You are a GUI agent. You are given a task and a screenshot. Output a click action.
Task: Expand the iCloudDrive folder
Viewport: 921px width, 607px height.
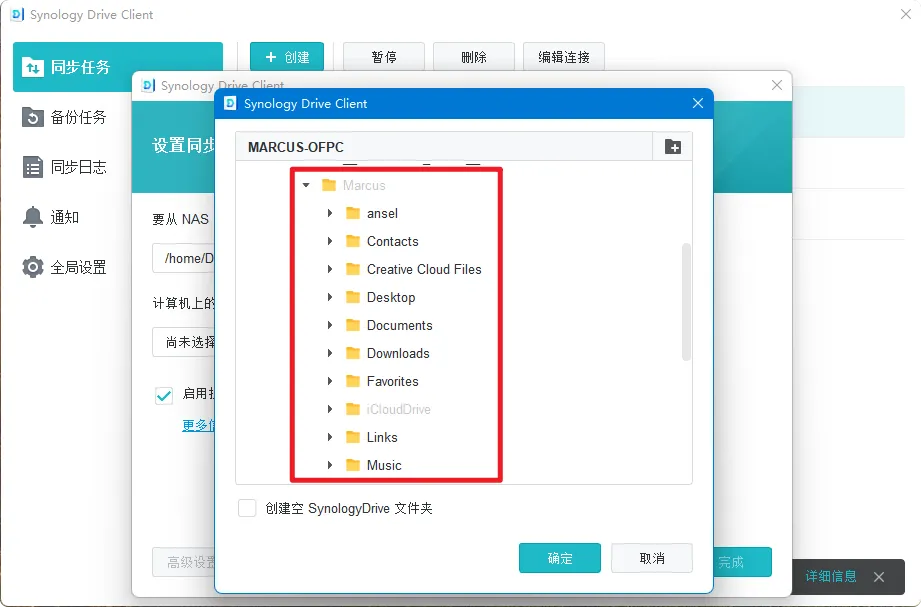[x=330, y=409]
